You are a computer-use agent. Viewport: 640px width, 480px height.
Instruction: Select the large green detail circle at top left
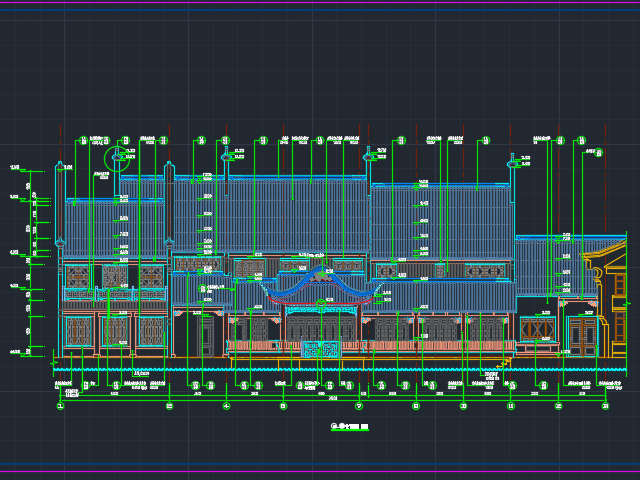click(118, 157)
